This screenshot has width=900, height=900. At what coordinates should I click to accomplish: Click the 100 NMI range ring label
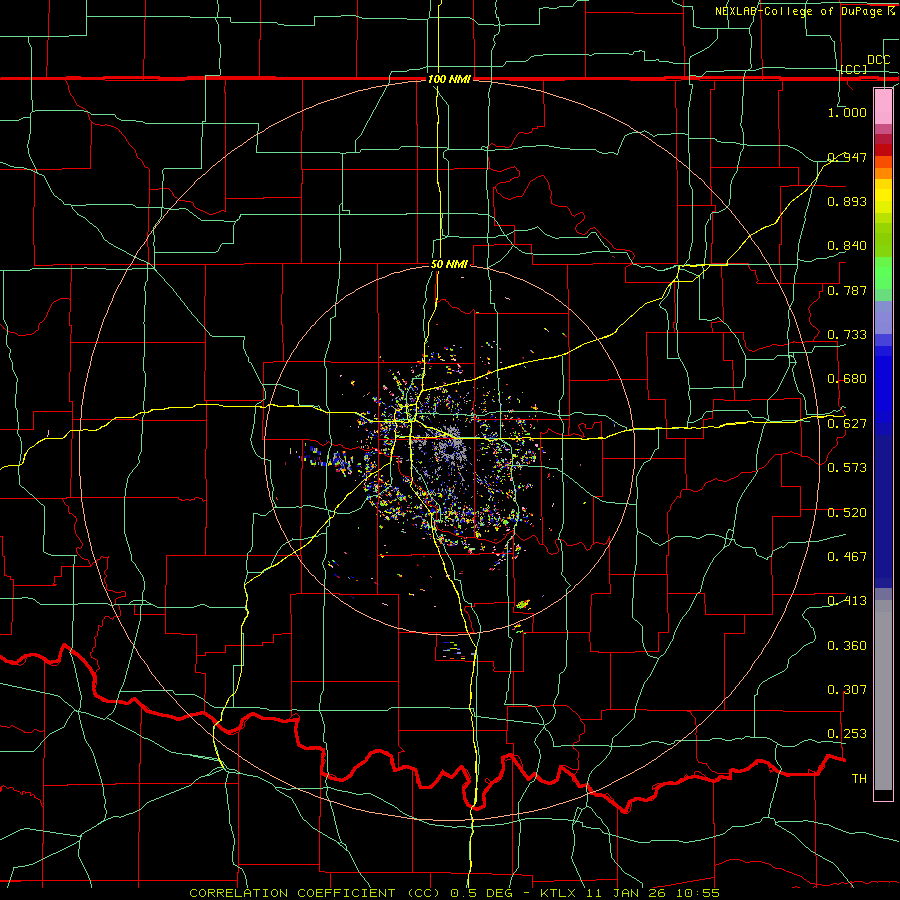tap(449, 79)
